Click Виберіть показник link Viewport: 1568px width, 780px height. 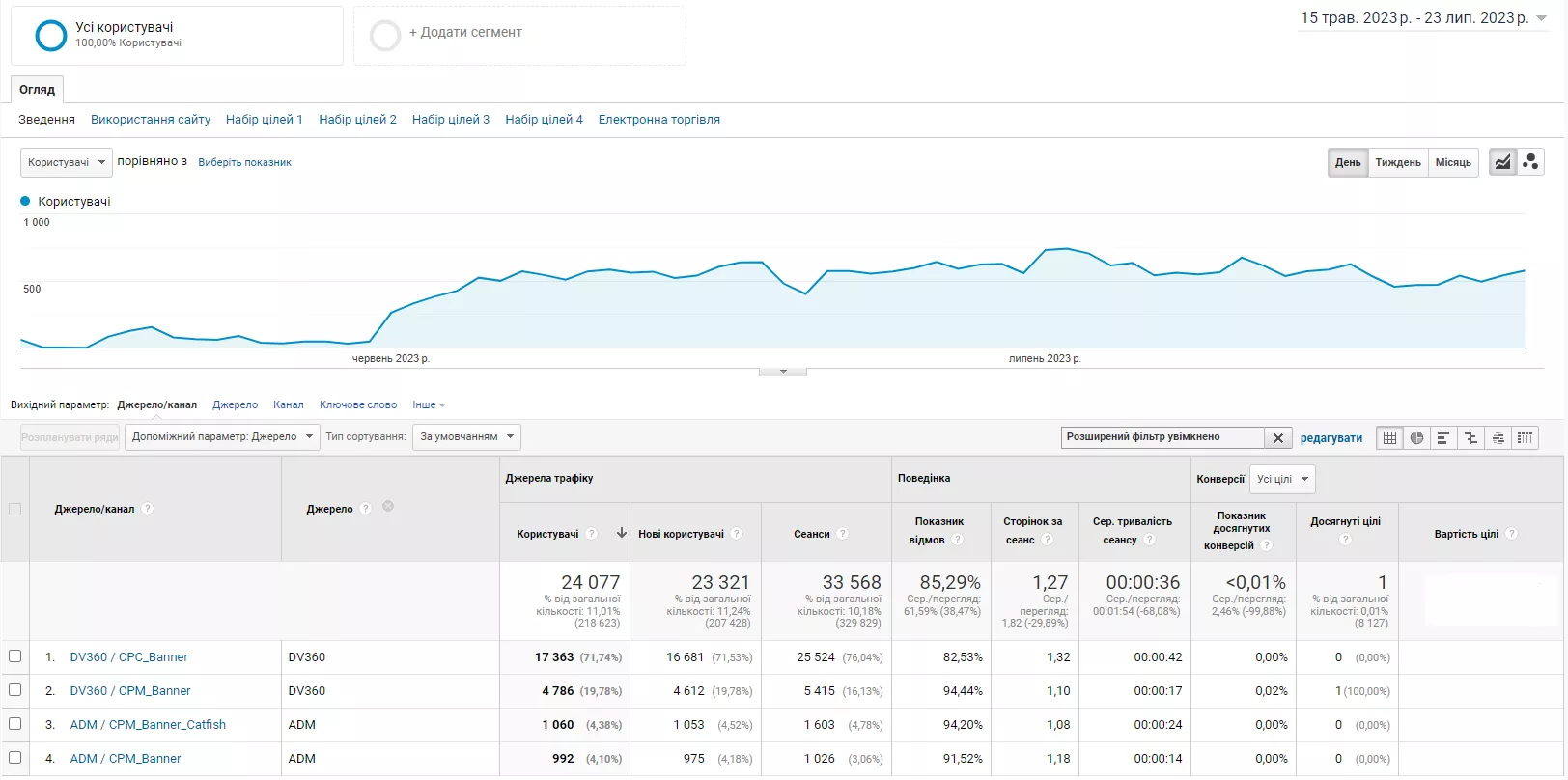coord(244,162)
